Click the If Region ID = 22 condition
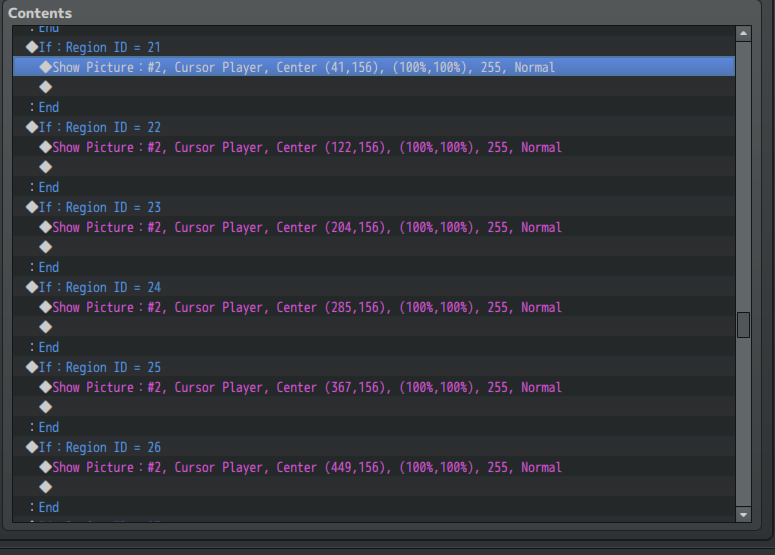This screenshot has height=555, width=775. pyautogui.click(x=98, y=127)
